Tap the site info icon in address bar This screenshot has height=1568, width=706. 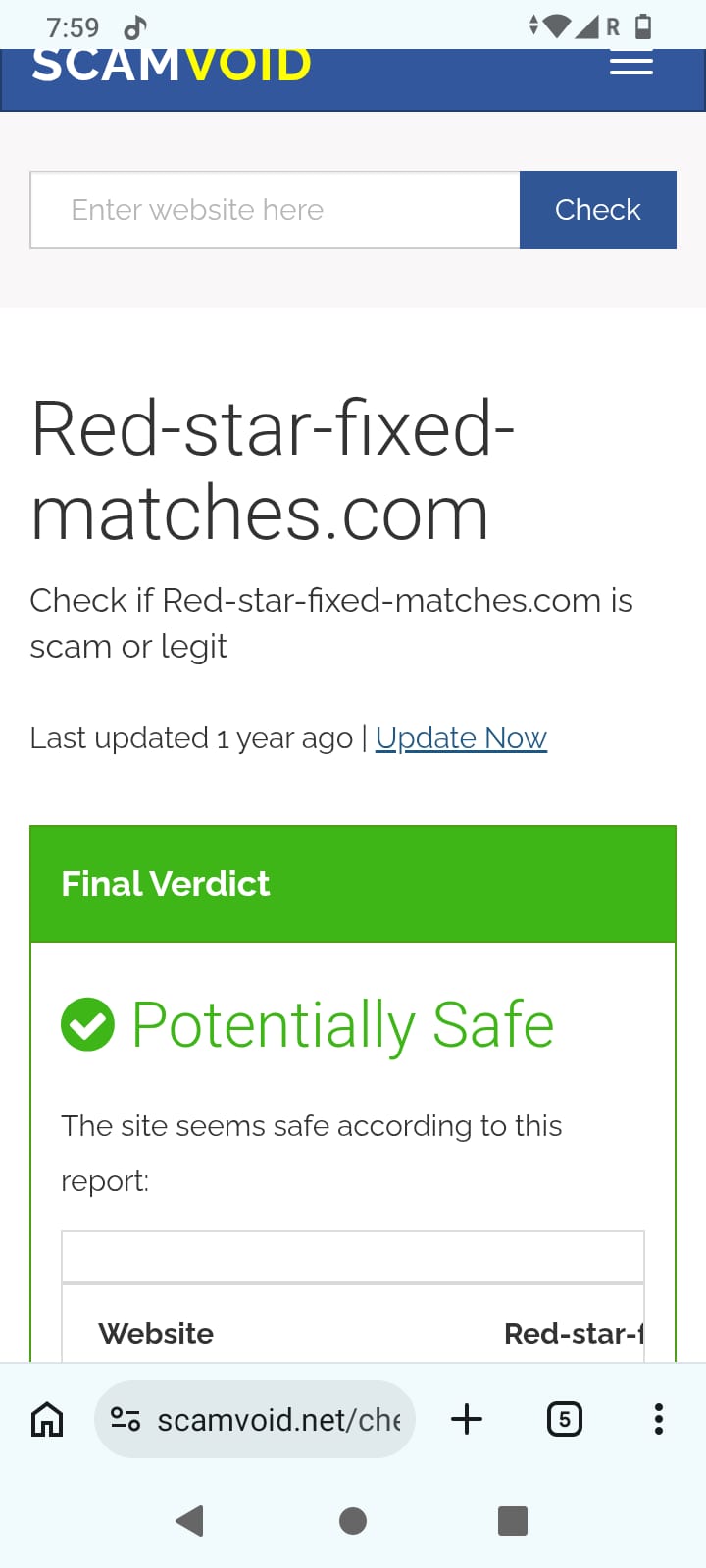click(126, 1419)
